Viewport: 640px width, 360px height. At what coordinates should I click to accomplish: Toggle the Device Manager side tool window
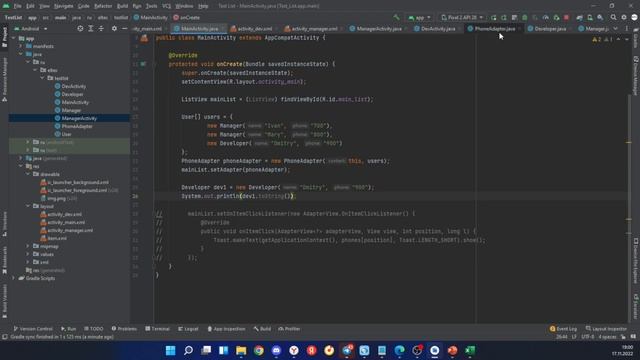636,76
